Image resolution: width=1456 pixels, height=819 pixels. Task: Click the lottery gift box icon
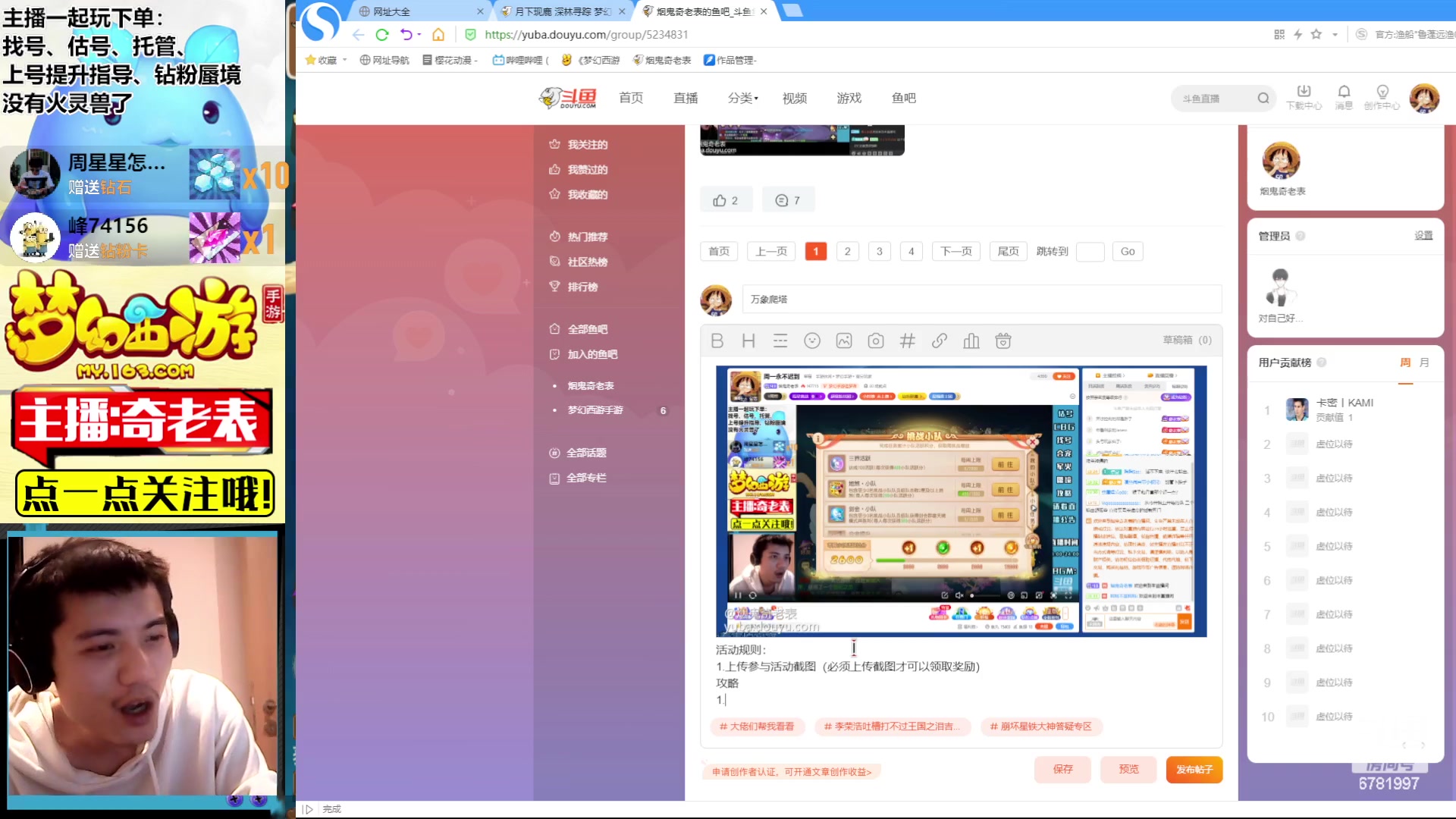point(1003,341)
